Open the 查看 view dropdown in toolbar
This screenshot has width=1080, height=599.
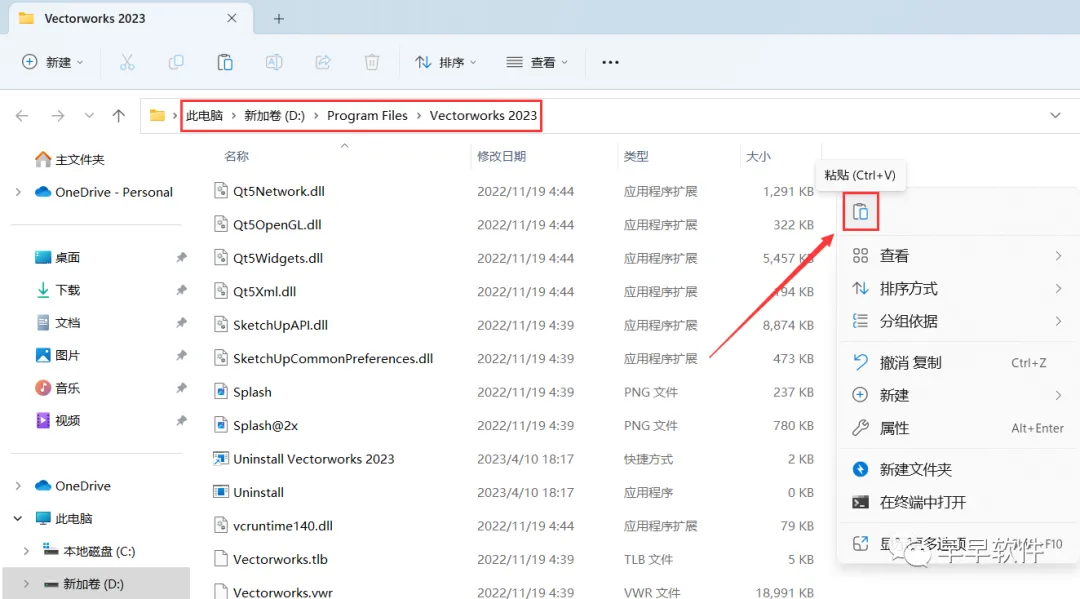(537, 63)
